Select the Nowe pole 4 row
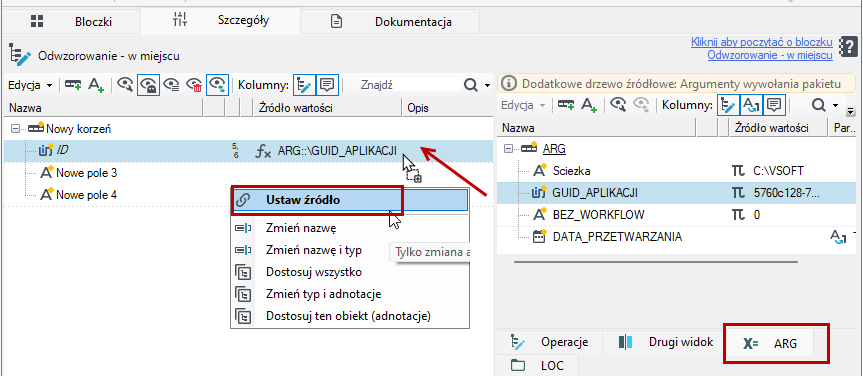Screen dimensions: 863x376 click(x=248, y=195)
